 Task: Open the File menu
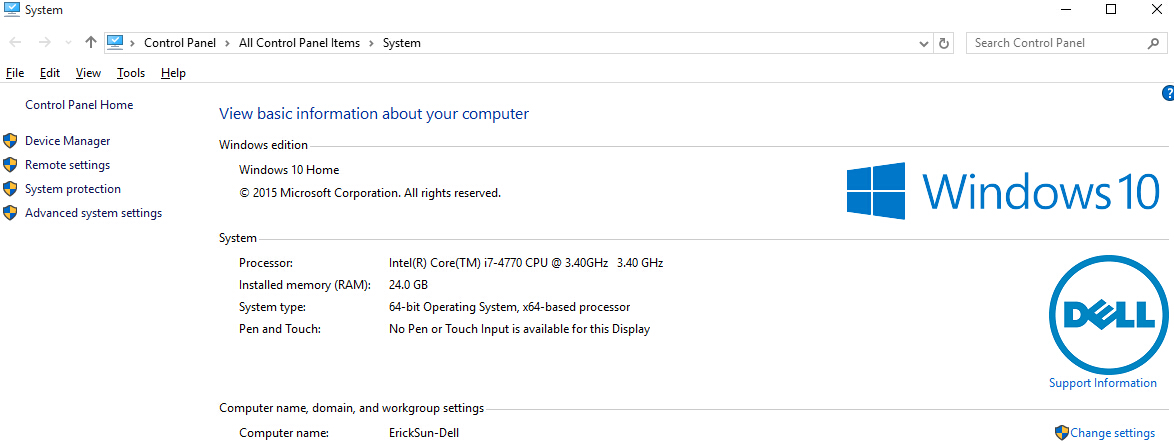pyautogui.click(x=15, y=73)
